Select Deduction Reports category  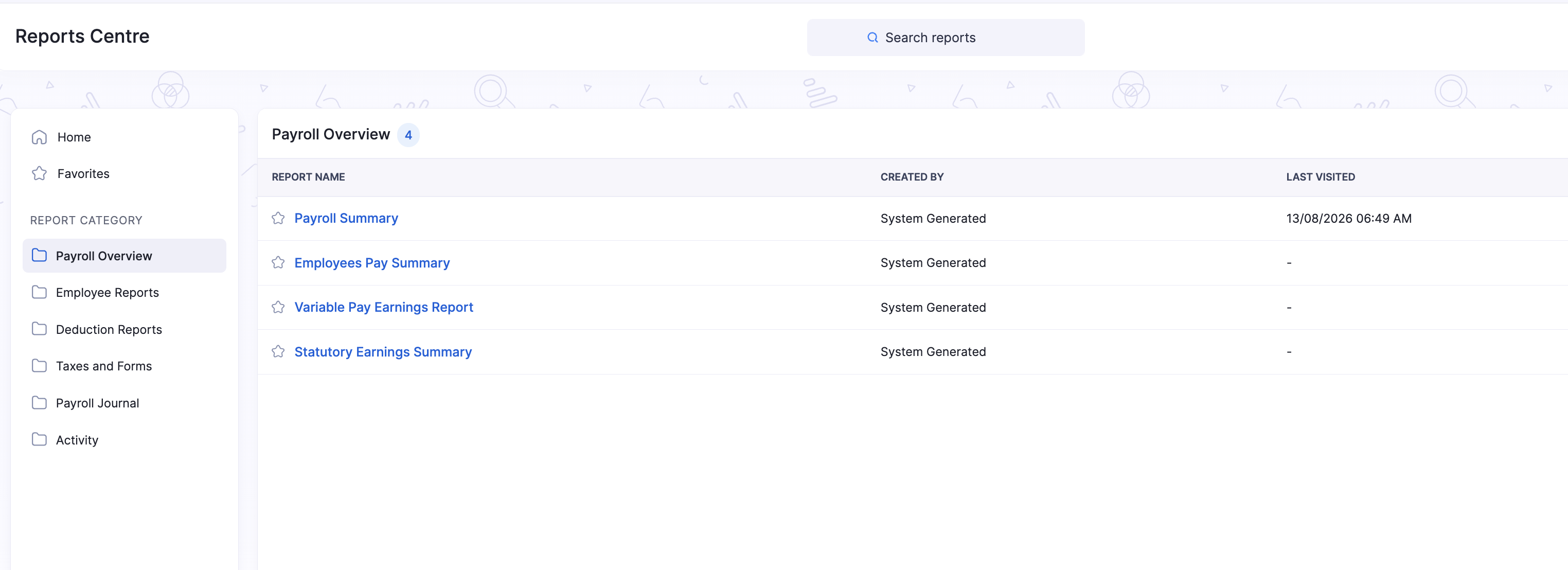click(x=124, y=329)
